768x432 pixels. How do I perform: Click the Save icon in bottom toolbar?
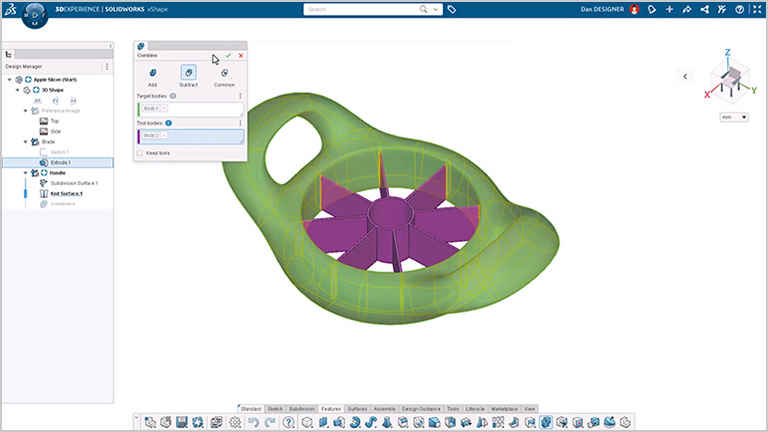[181, 423]
